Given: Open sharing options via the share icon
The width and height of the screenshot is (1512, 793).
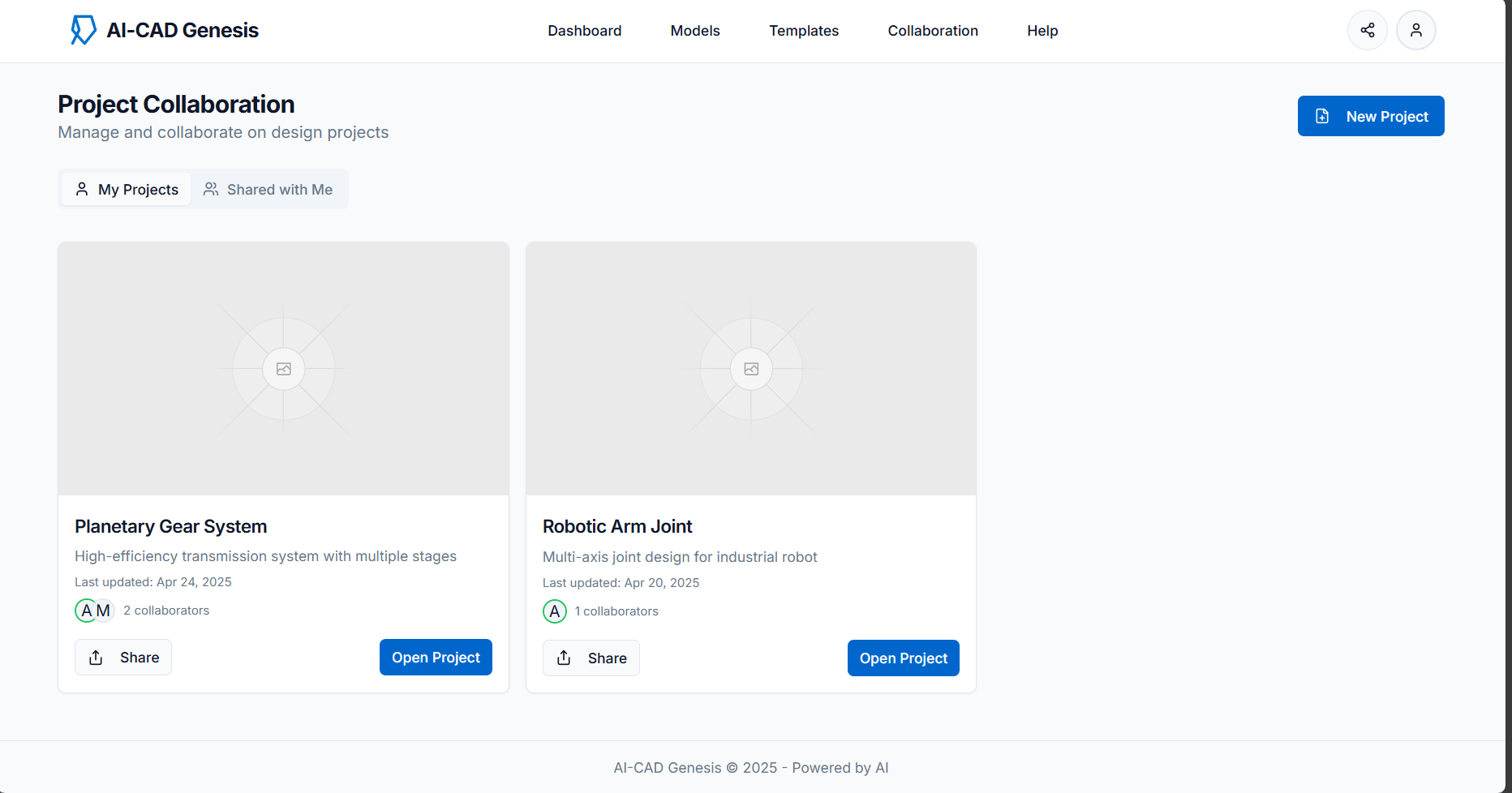Looking at the screenshot, I should pyautogui.click(x=1368, y=30).
